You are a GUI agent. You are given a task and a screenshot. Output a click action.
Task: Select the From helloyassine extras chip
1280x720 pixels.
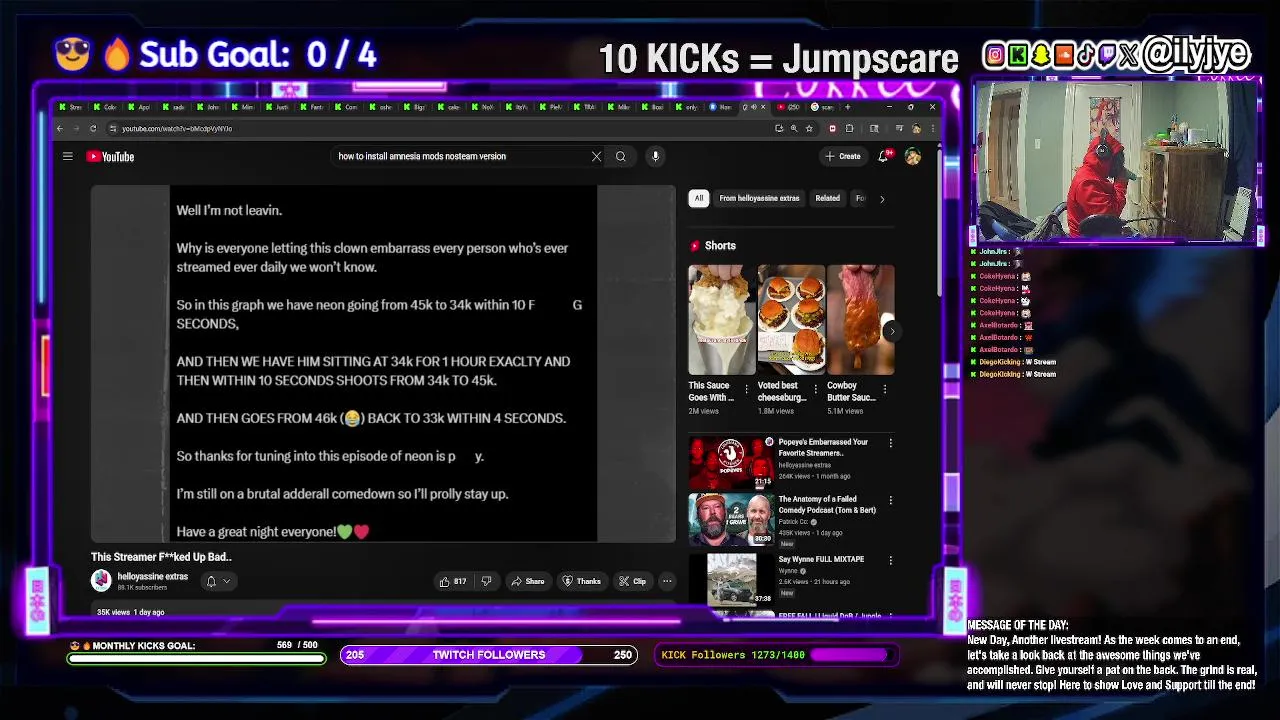(x=759, y=198)
